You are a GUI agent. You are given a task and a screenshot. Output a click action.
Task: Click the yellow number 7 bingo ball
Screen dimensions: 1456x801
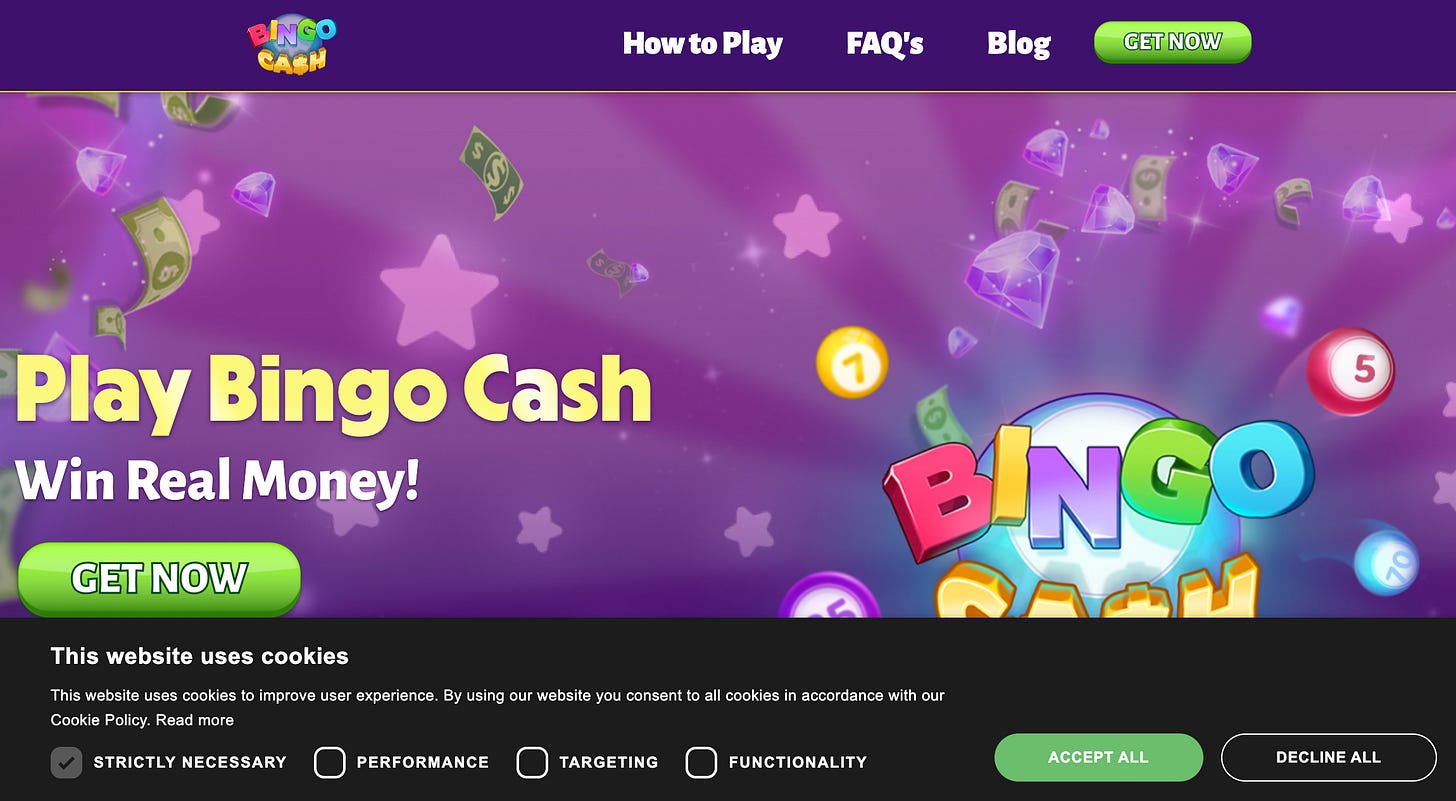[852, 362]
